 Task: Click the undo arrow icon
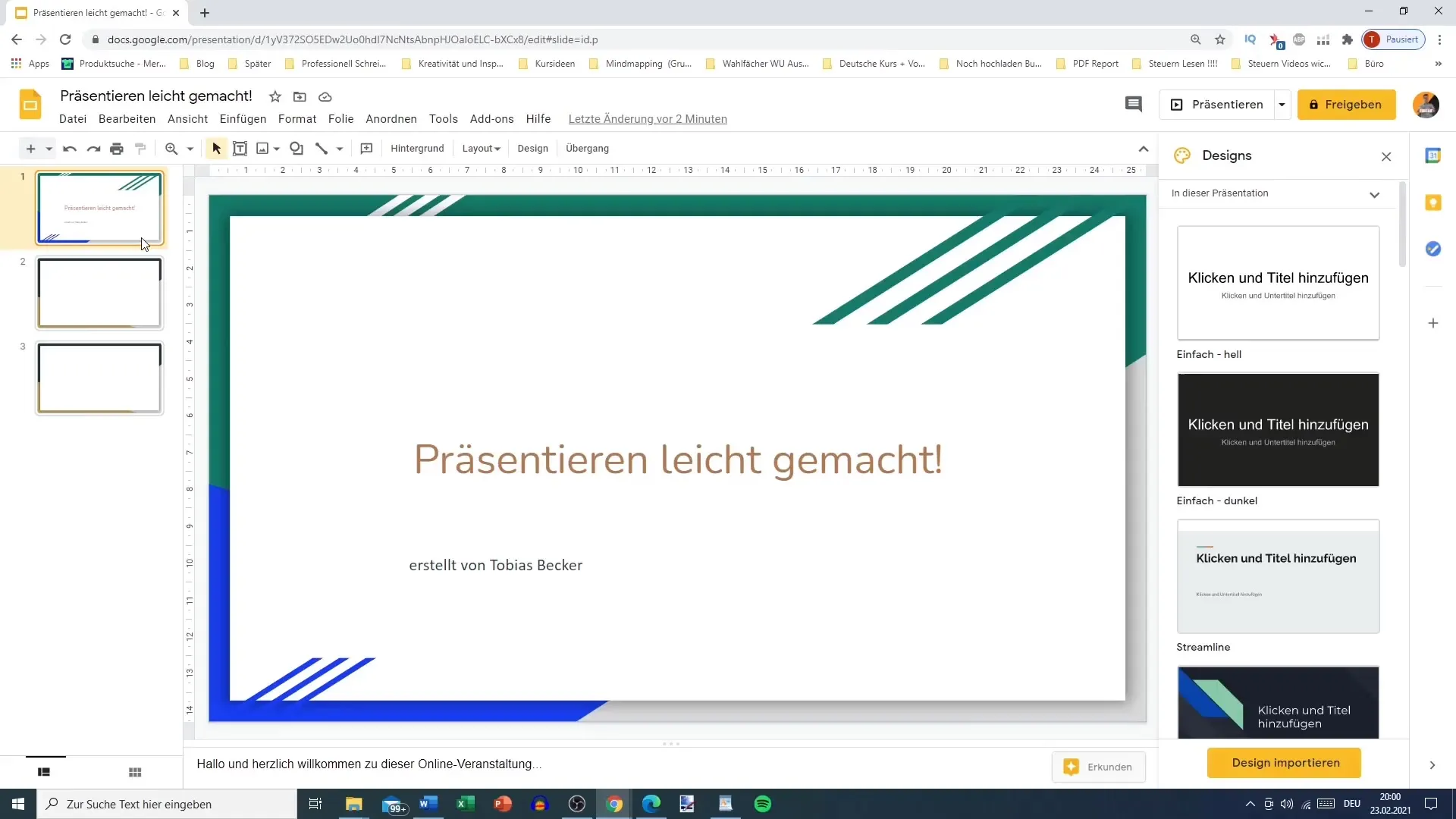coord(70,149)
